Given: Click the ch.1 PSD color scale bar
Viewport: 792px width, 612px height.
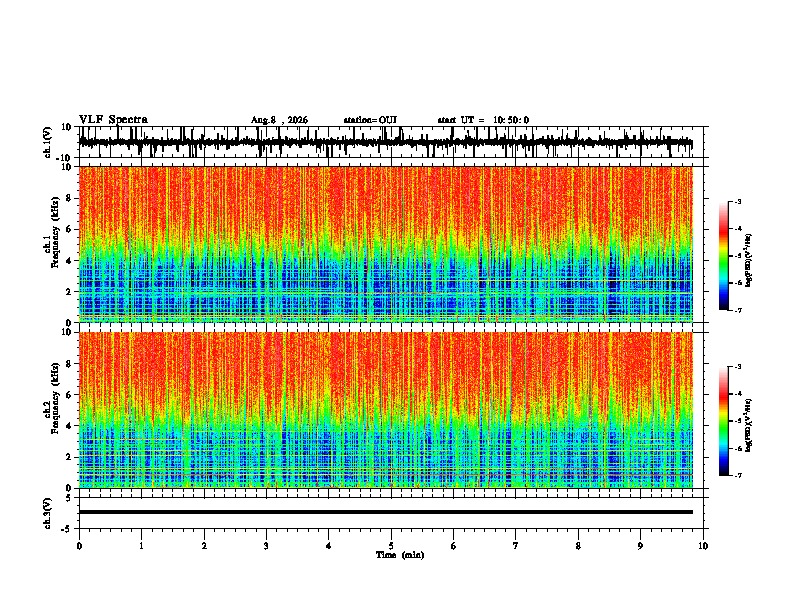Looking at the screenshot, I should (723, 256).
